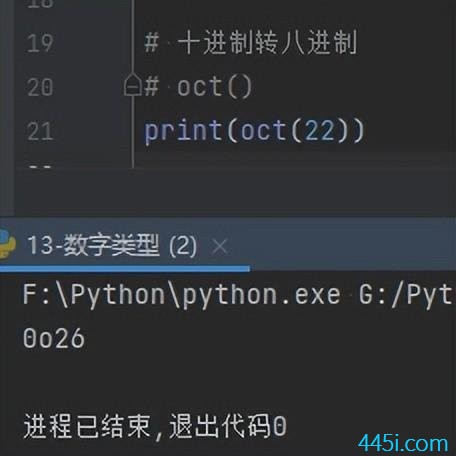Click the 0o26 output line in console
Screen dimensions: 456x456
pyautogui.click(x=53, y=339)
